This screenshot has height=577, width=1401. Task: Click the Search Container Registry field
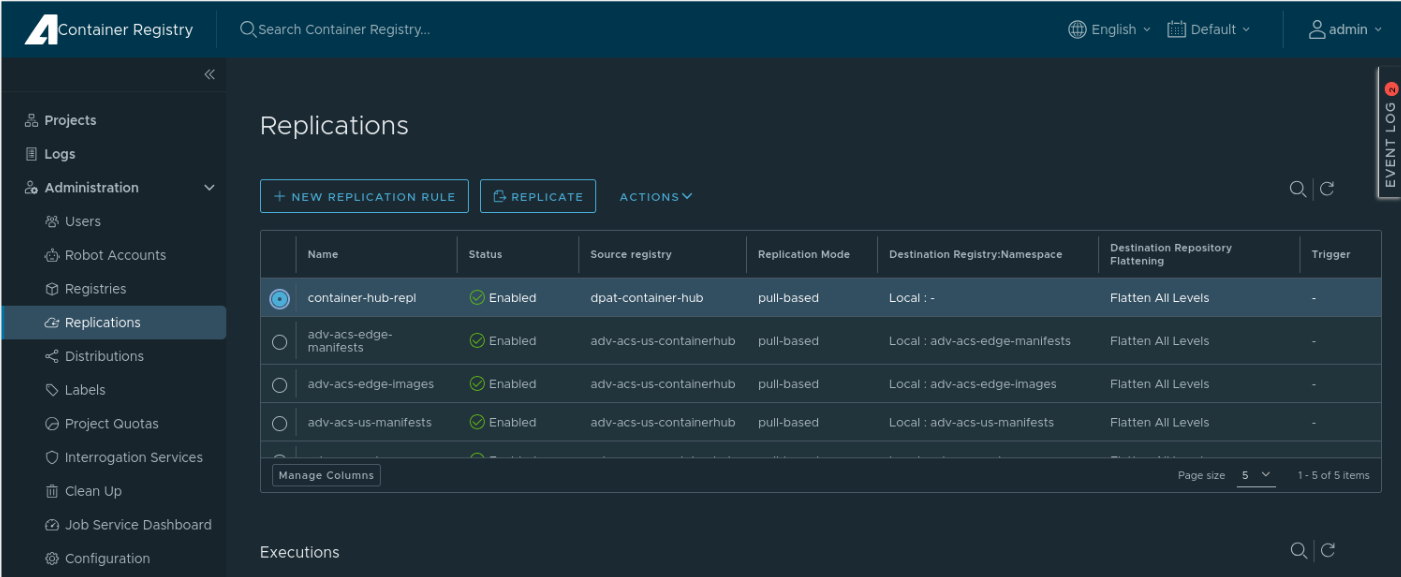(x=344, y=30)
